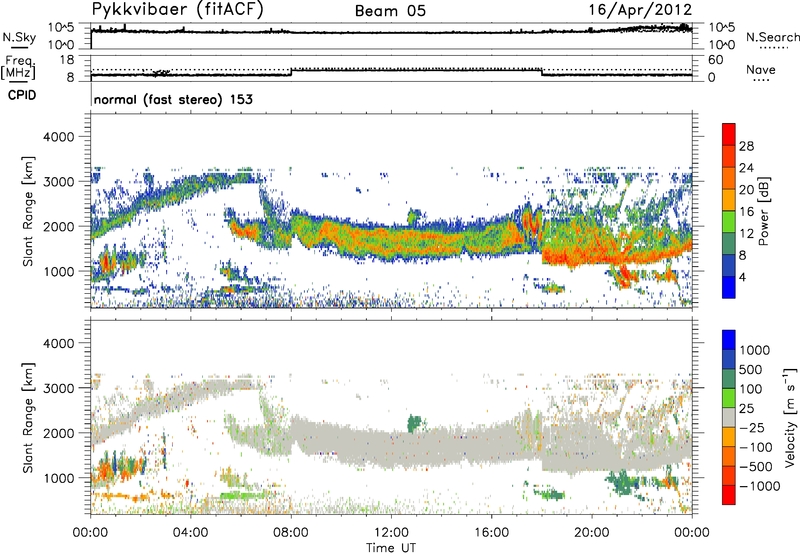This screenshot has height=554, width=800.
Task: Click the Velocity [m s-1] color bar label
Action: 789,417
